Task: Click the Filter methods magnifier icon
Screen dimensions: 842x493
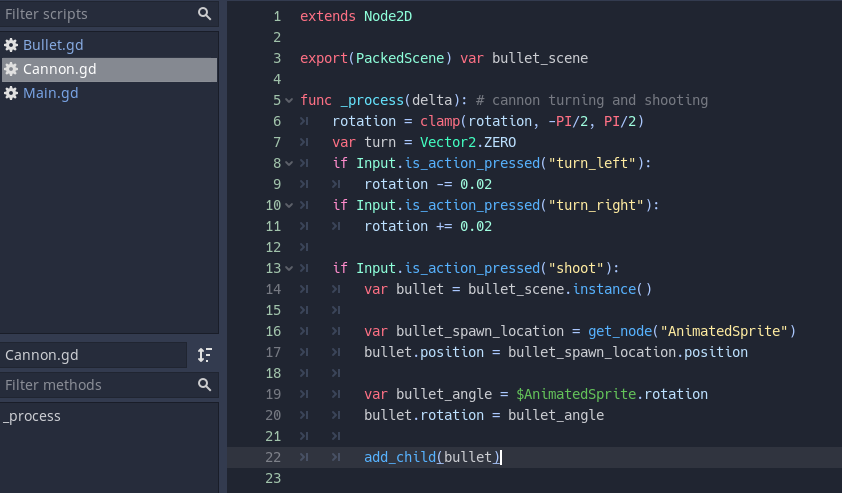Action: [204, 385]
